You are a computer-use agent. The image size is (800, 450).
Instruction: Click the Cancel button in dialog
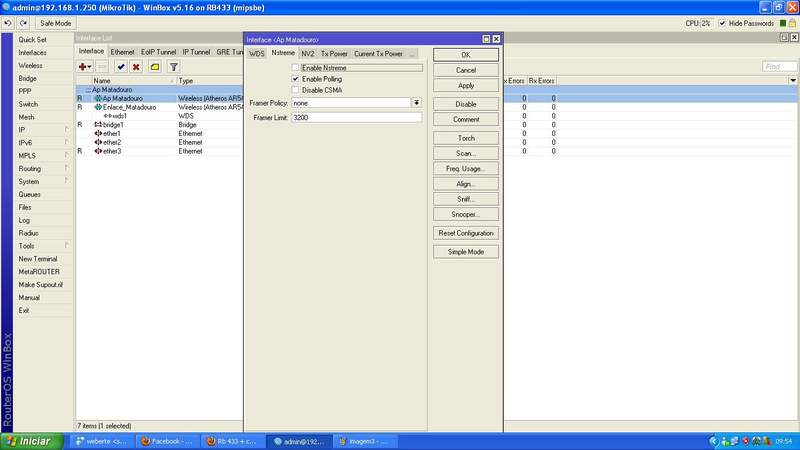pos(466,70)
